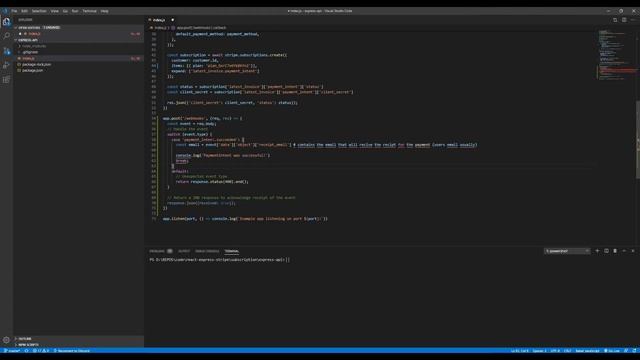Open the View menu
This screenshot has height=360, width=640.
pos(55,11)
